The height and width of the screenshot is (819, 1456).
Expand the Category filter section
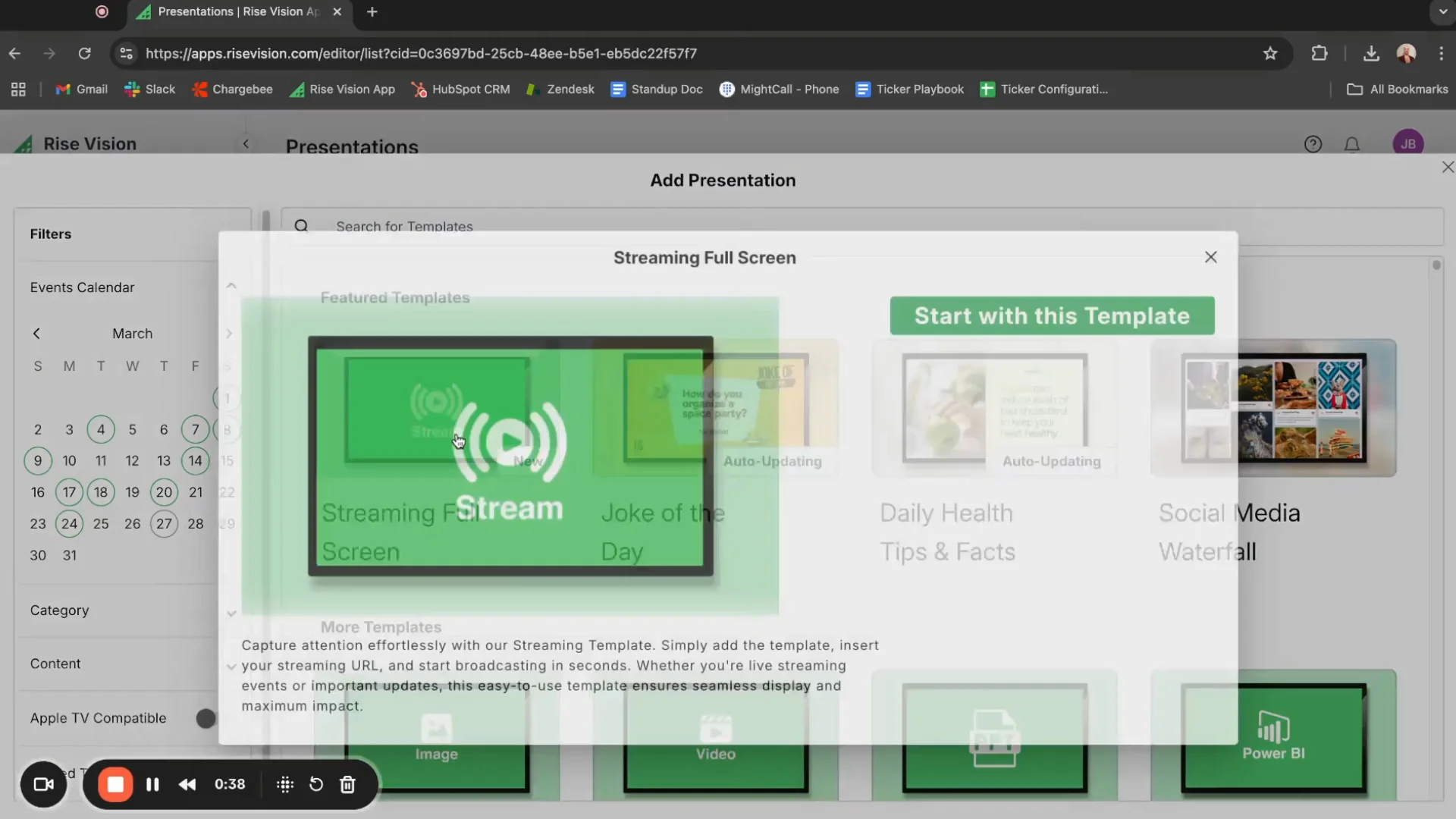[x=231, y=613]
